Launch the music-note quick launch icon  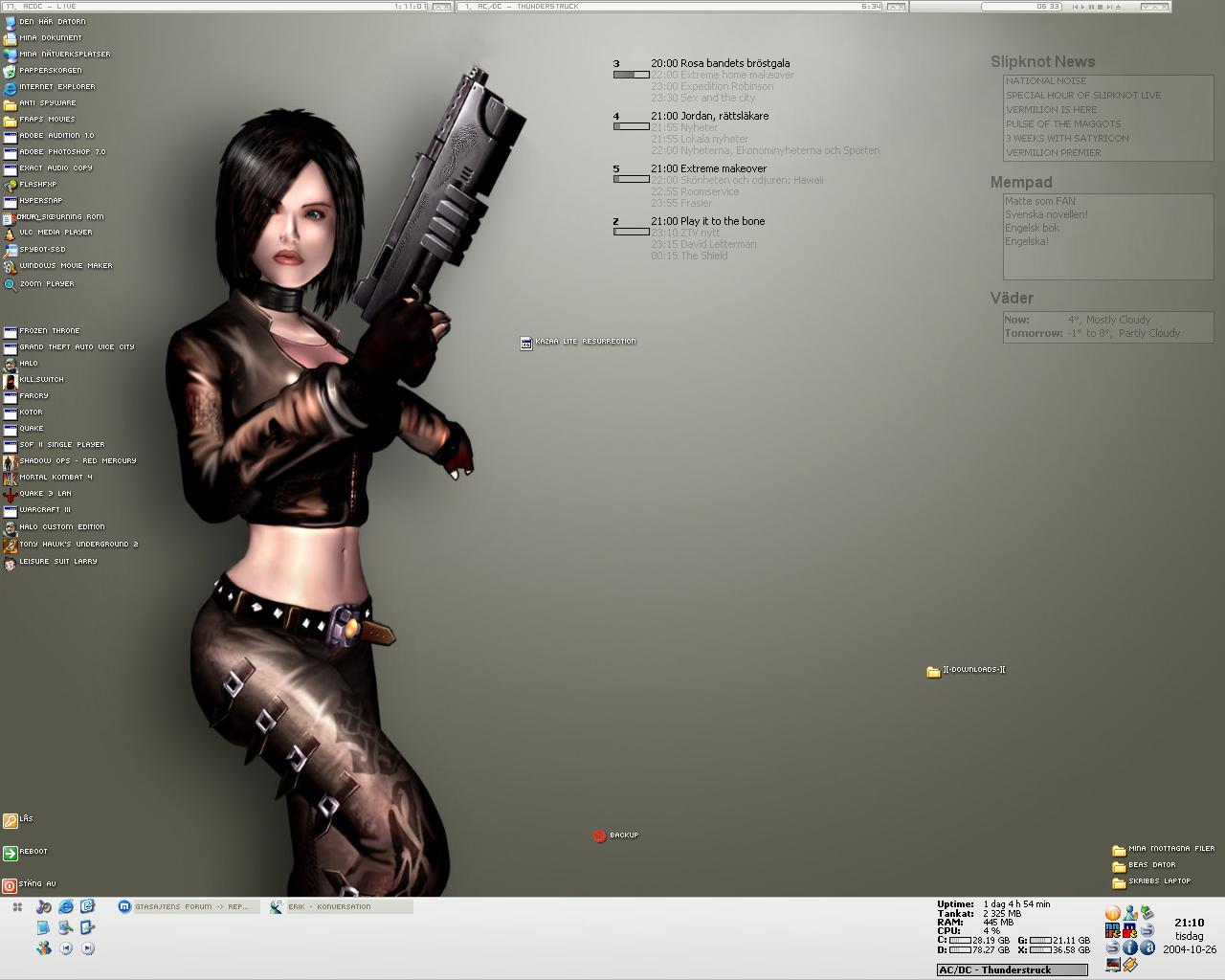pyautogui.click(x=44, y=906)
